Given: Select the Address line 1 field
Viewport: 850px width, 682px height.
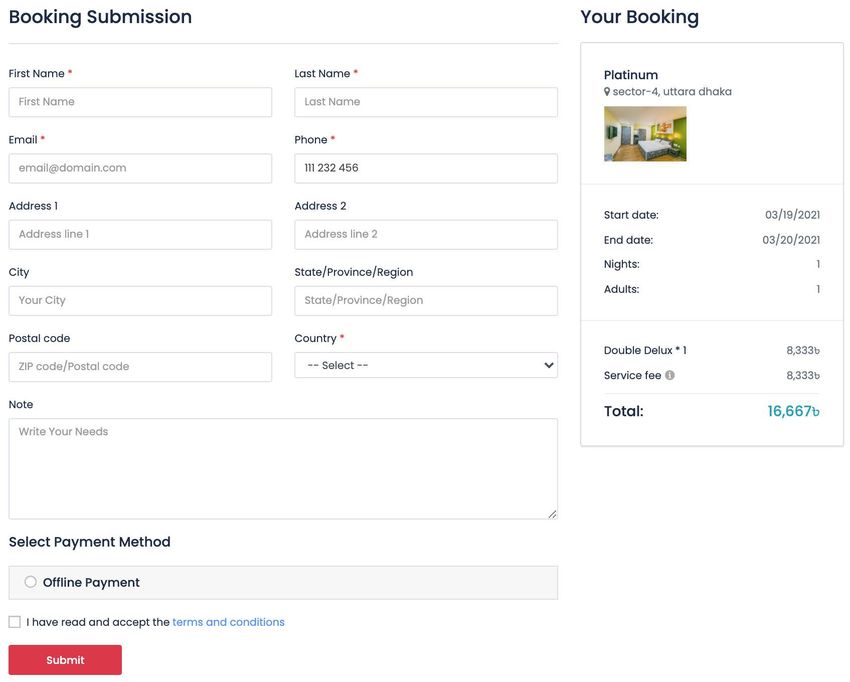Looking at the screenshot, I should tap(140, 234).
